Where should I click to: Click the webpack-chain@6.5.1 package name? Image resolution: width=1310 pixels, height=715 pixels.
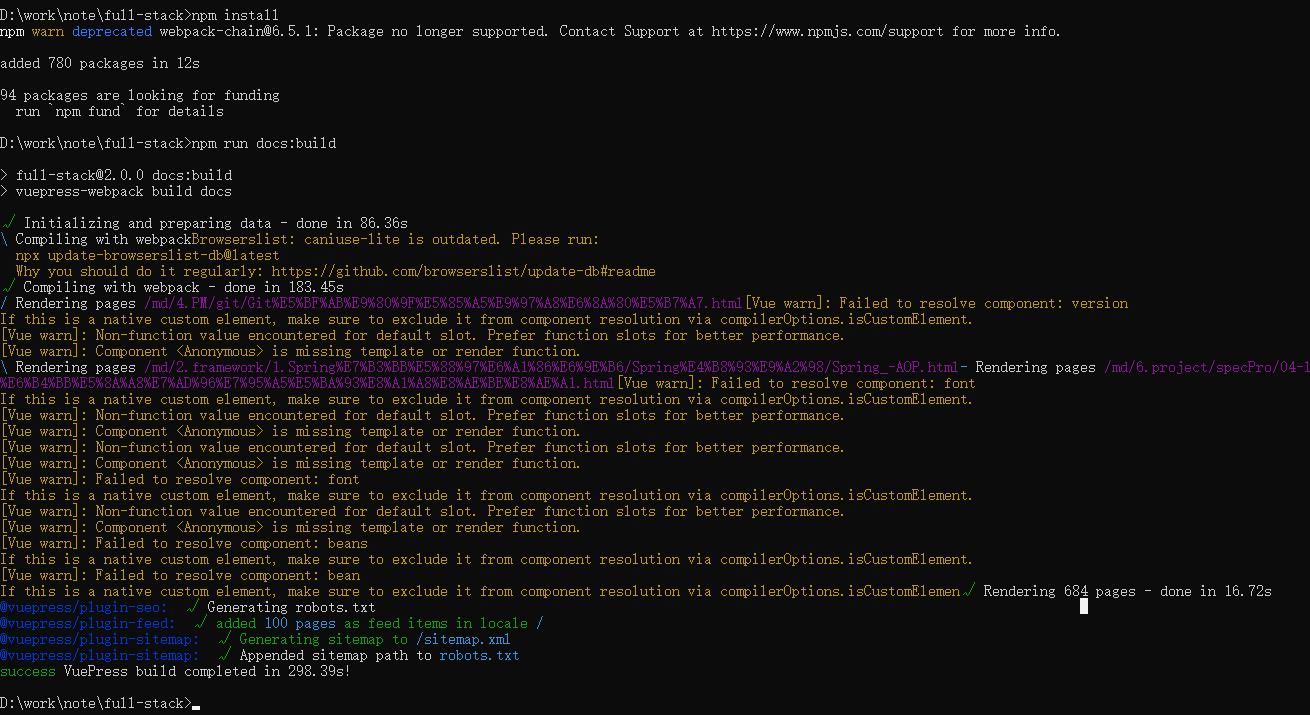tap(223, 31)
